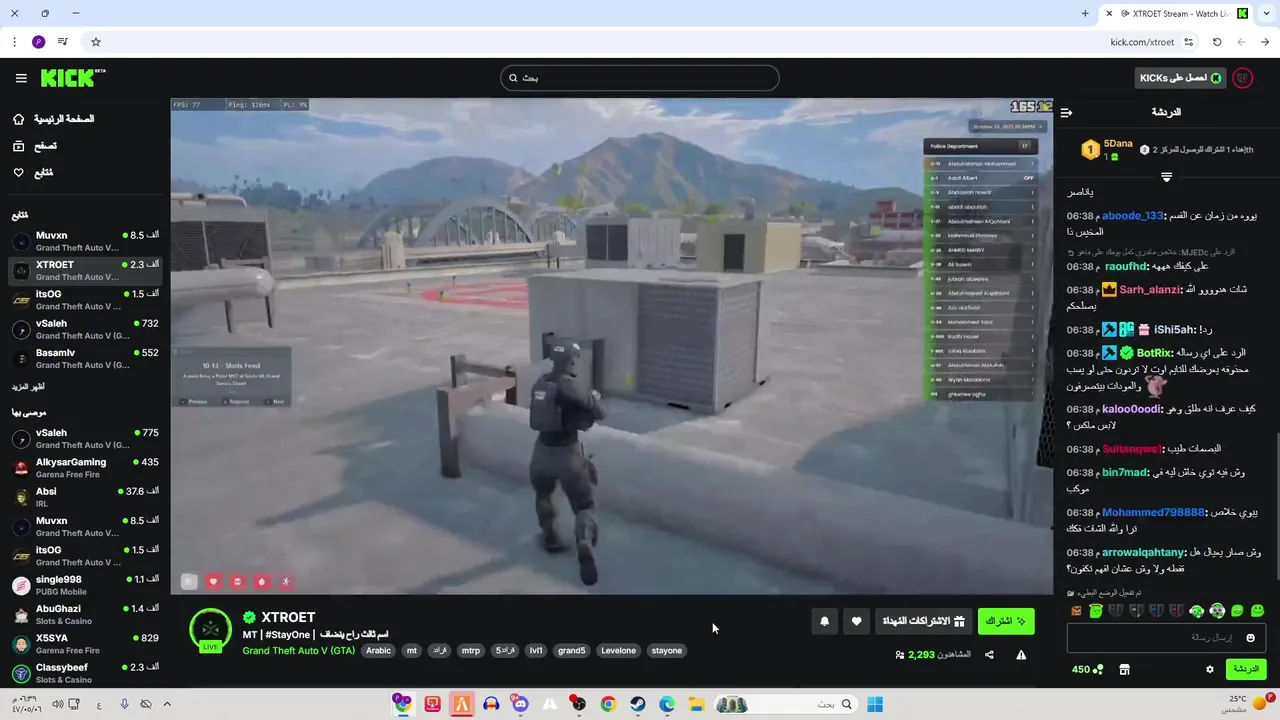The width and height of the screenshot is (1280, 720).
Task: Open the Following heart sidebar item
Action: (32, 173)
